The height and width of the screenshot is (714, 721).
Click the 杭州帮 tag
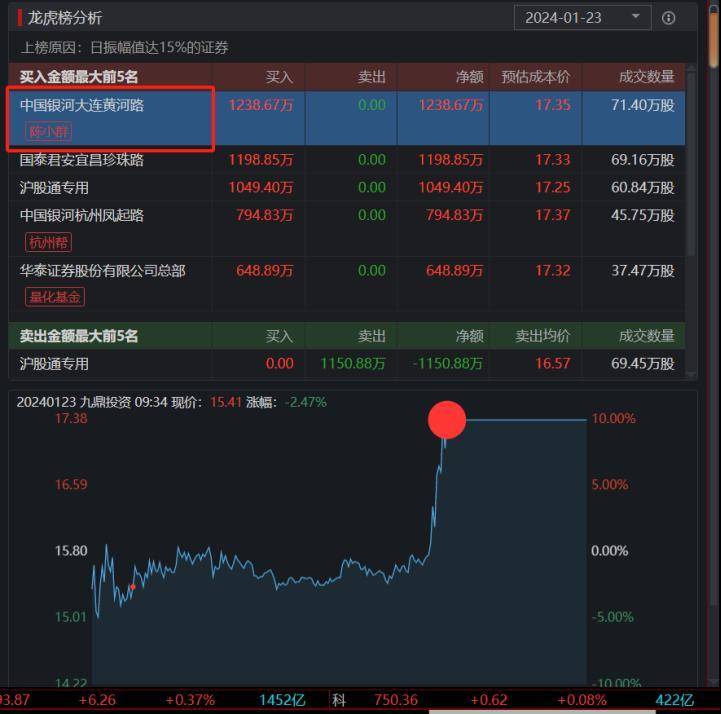tap(48, 242)
